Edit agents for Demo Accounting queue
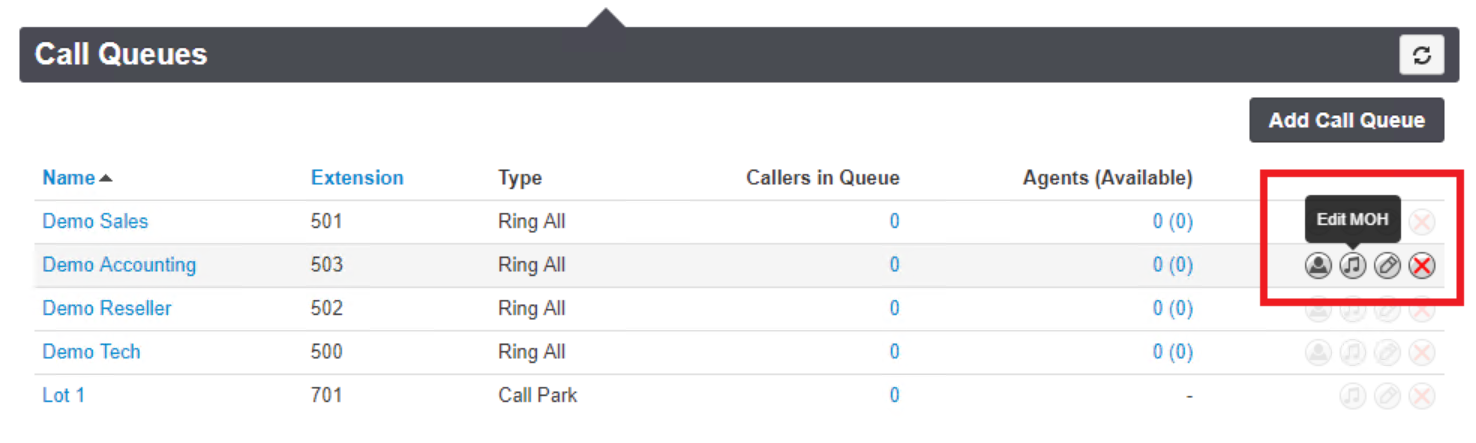The width and height of the screenshot is (1476, 443). pos(1318,266)
